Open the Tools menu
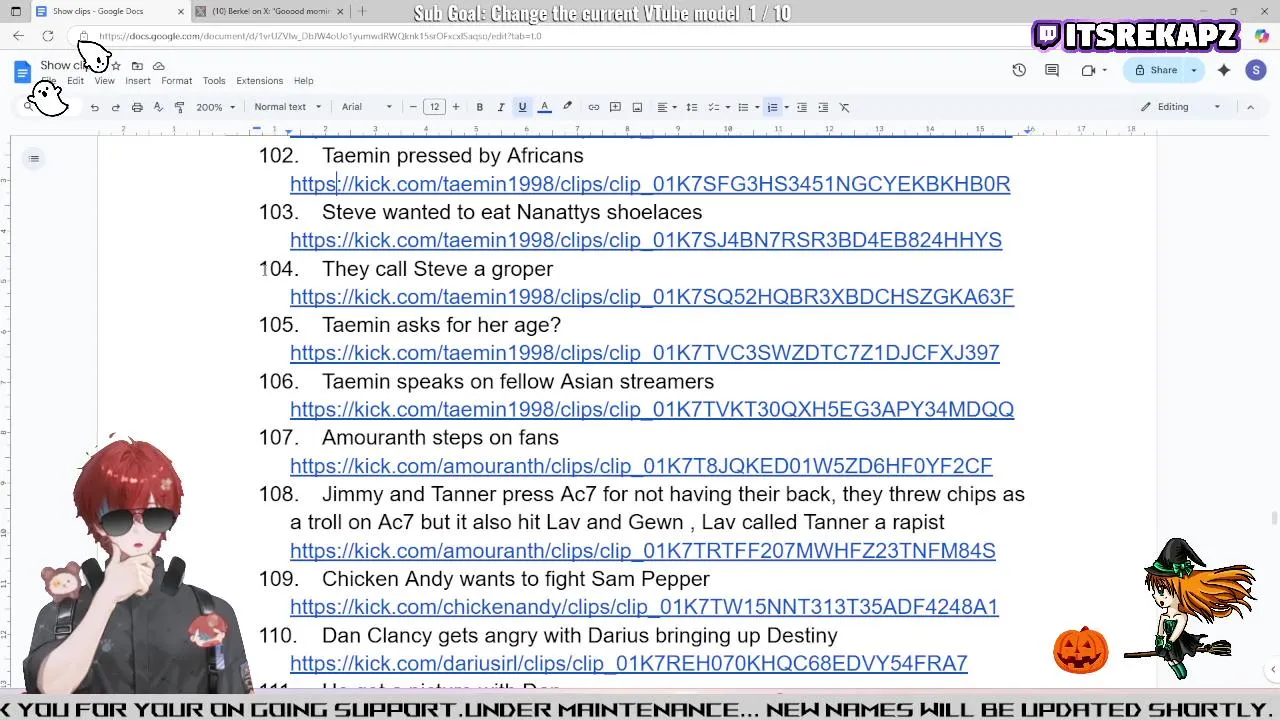Screen dimensions: 1280x720 coord(214,81)
